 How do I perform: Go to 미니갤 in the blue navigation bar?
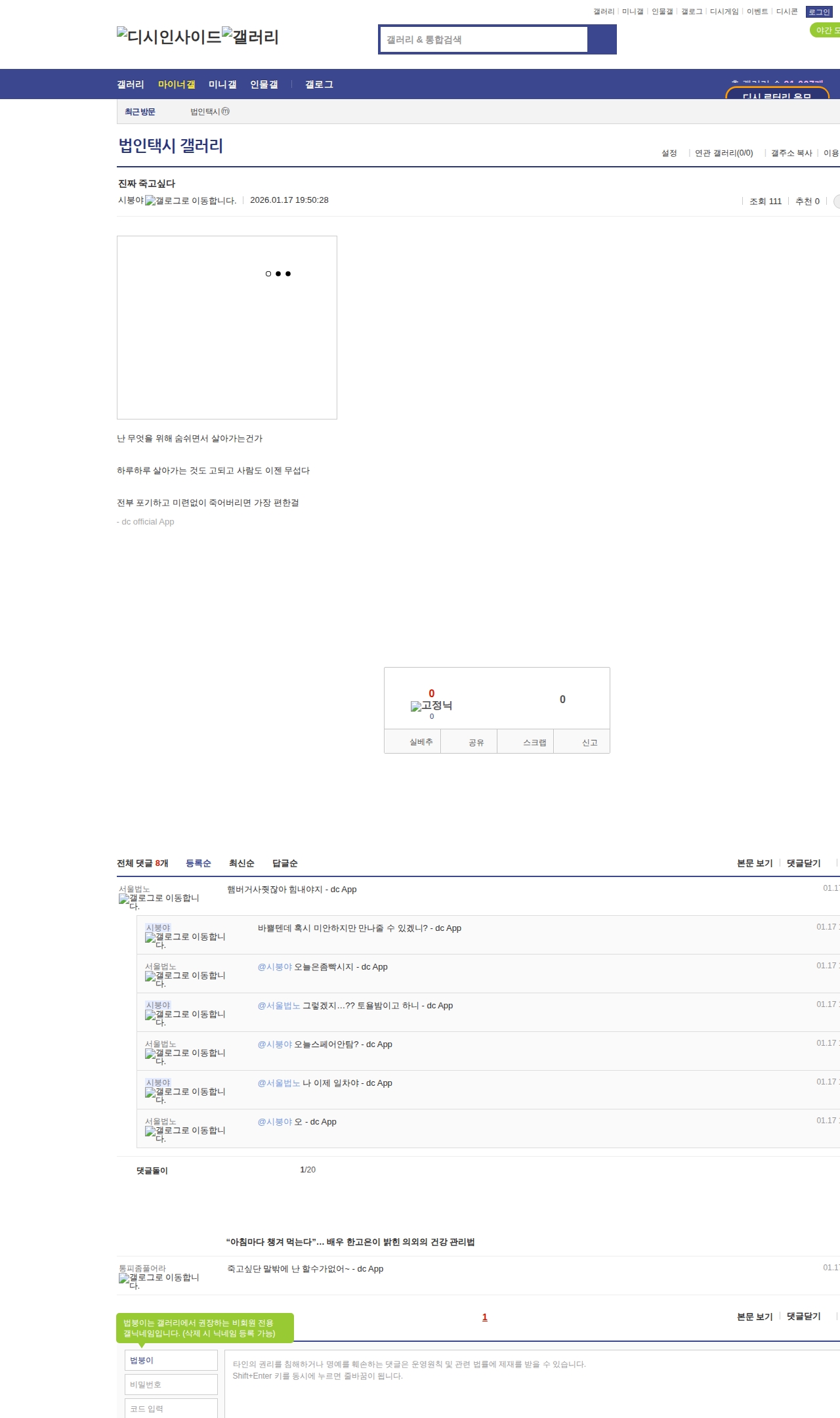point(222,85)
